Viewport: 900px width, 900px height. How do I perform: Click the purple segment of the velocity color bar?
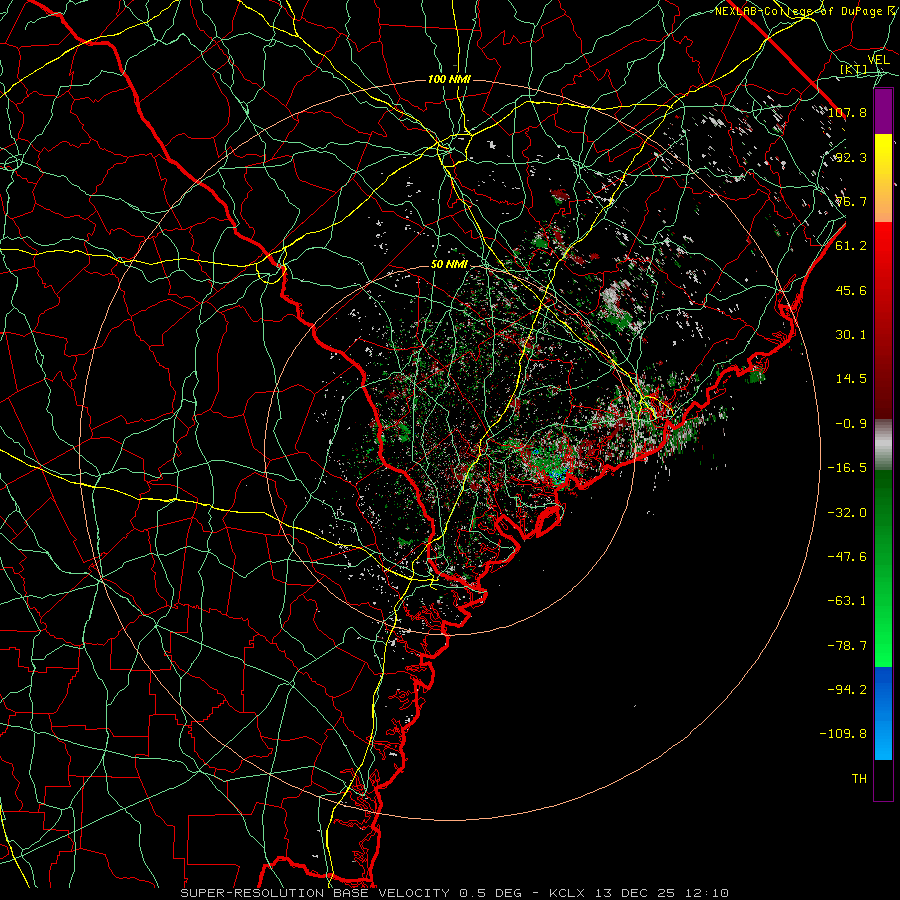point(883,112)
